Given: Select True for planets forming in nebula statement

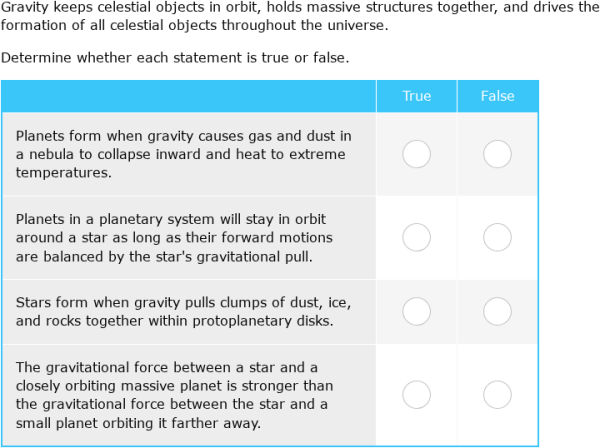Looking at the screenshot, I should pyautogui.click(x=417, y=154).
